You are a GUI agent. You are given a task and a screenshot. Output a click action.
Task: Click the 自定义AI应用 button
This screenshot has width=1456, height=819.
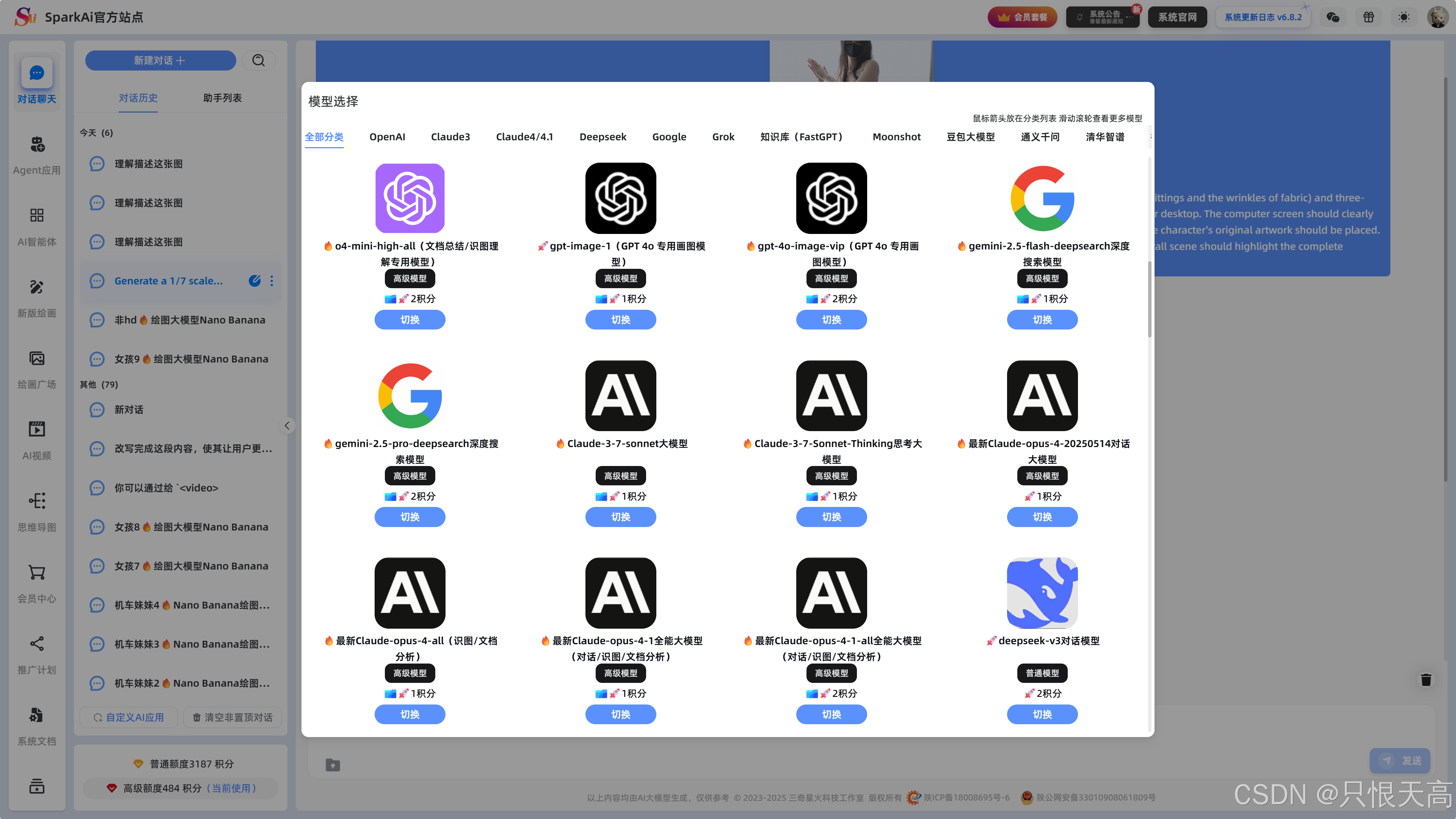click(129, 717)
